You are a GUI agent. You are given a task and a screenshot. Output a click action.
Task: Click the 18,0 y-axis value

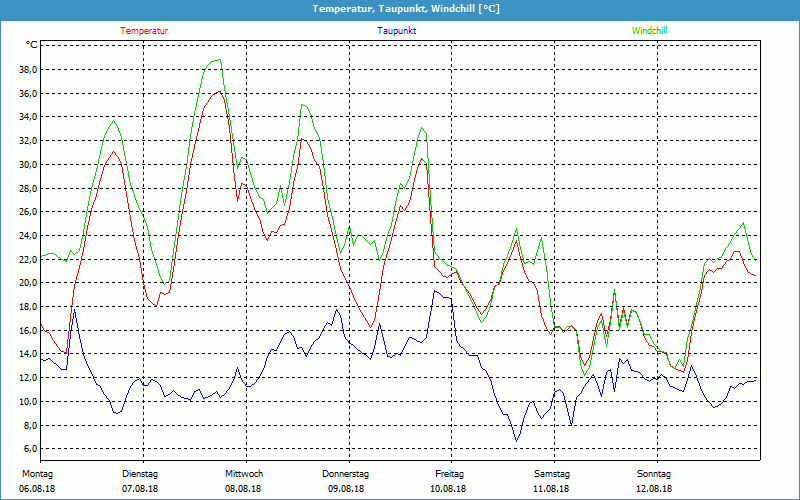tap(28, 307)
